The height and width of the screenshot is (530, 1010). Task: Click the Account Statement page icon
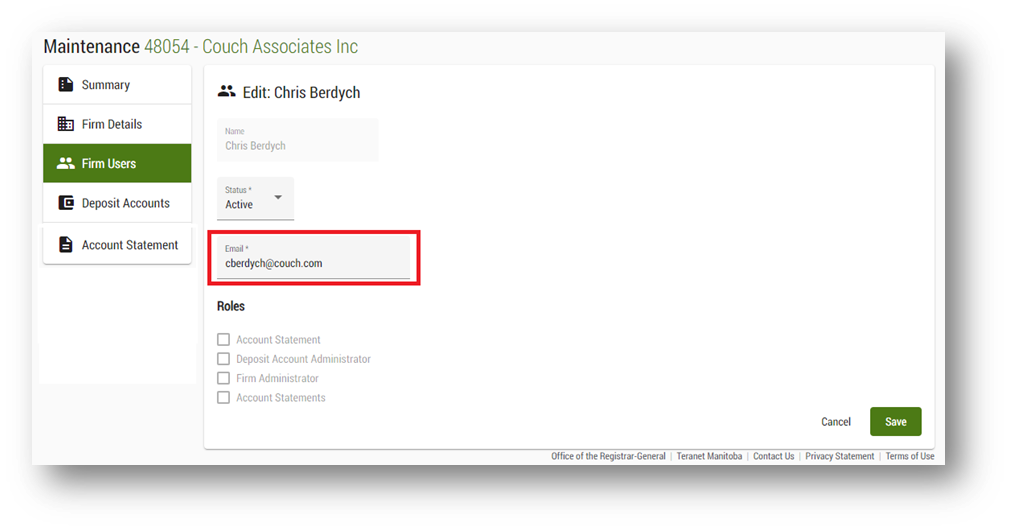coord(66,245)
